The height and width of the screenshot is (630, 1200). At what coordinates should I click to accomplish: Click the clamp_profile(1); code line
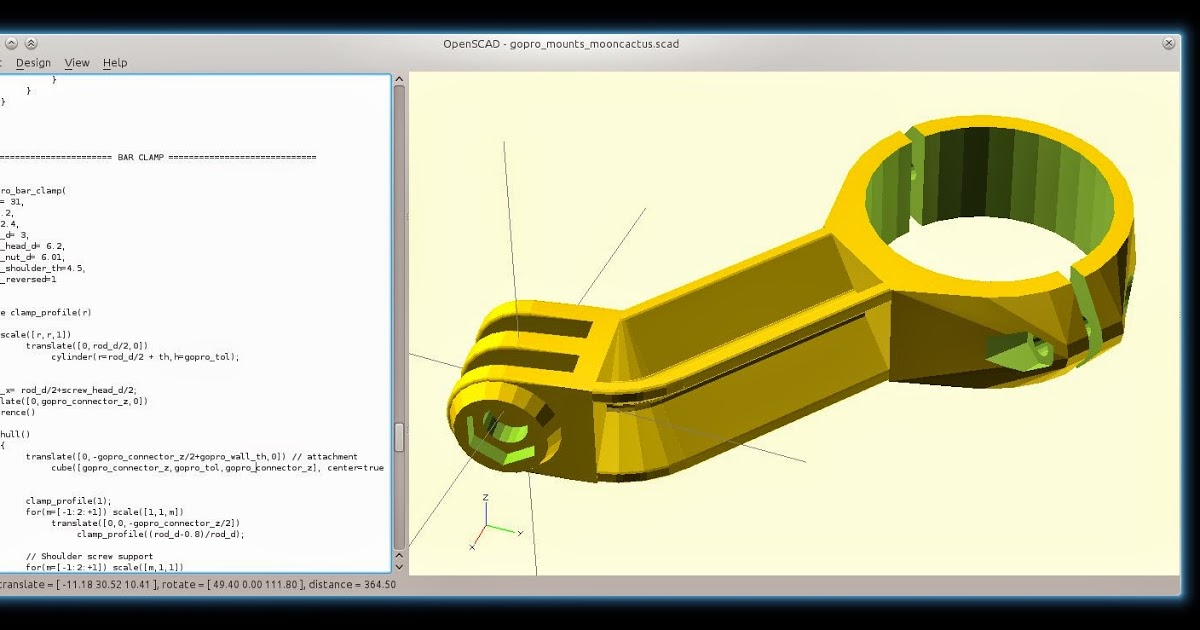pyautogui.click(x=68, y=501)
